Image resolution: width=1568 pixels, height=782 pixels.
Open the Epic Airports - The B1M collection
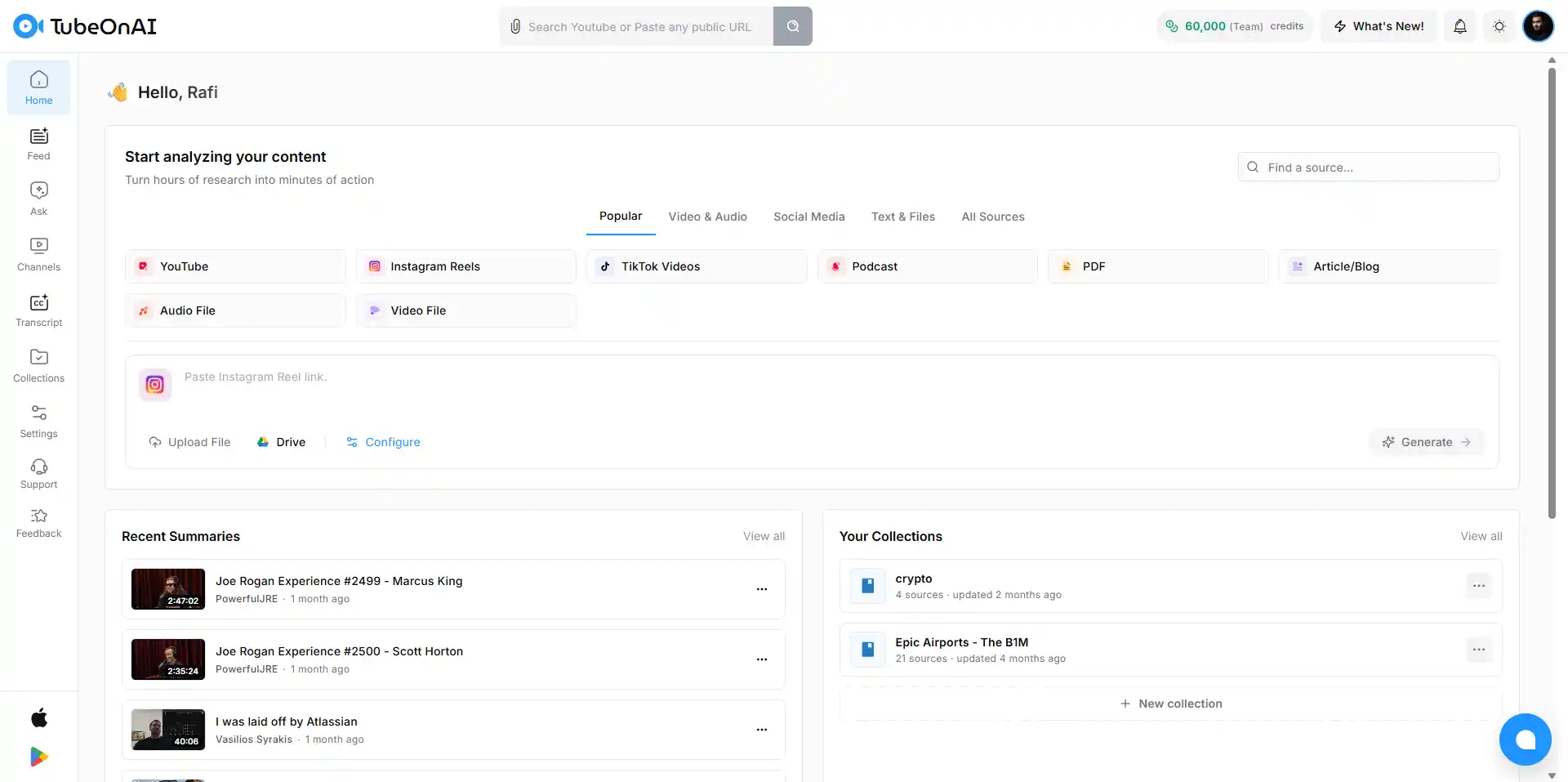1170,650
